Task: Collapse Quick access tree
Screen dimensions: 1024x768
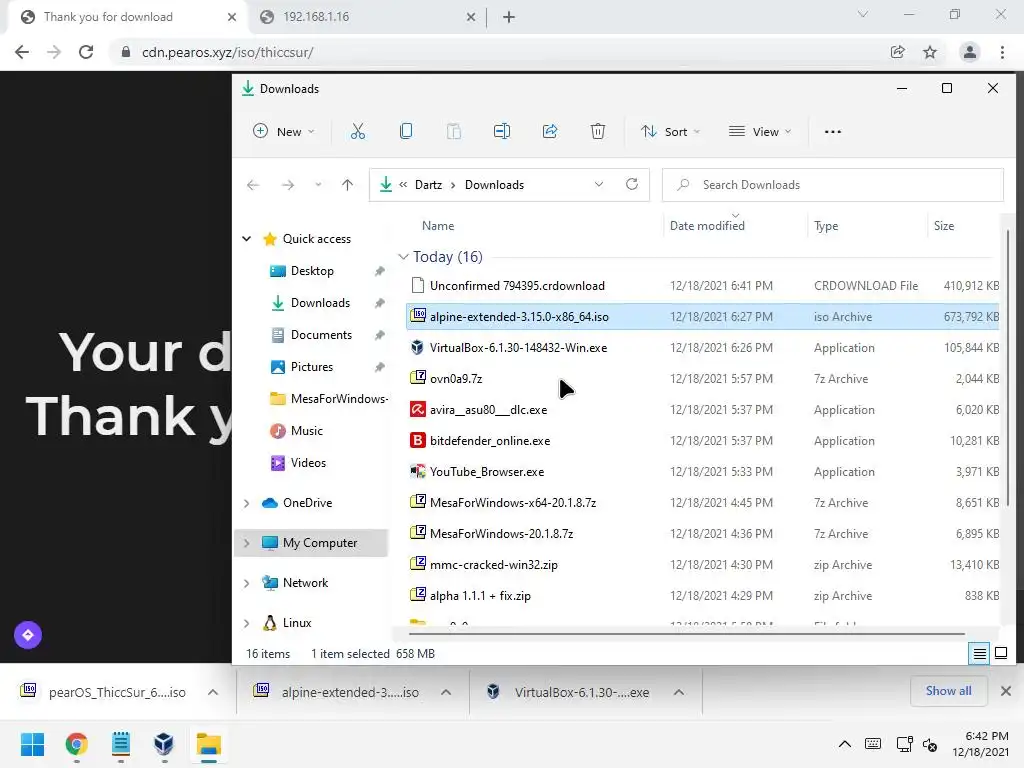Action: pos(246,239)
